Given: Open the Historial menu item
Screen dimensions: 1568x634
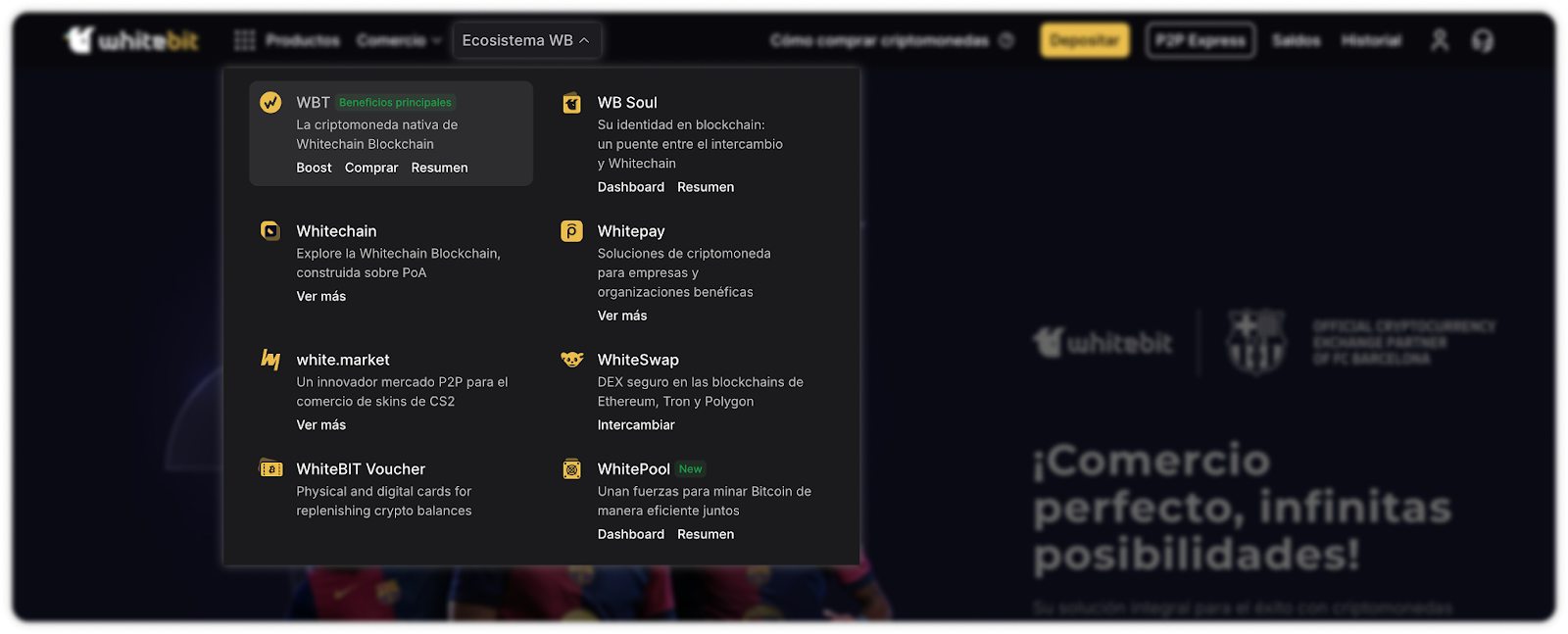Looking at the screenshot, I should tap(1371, 40).
